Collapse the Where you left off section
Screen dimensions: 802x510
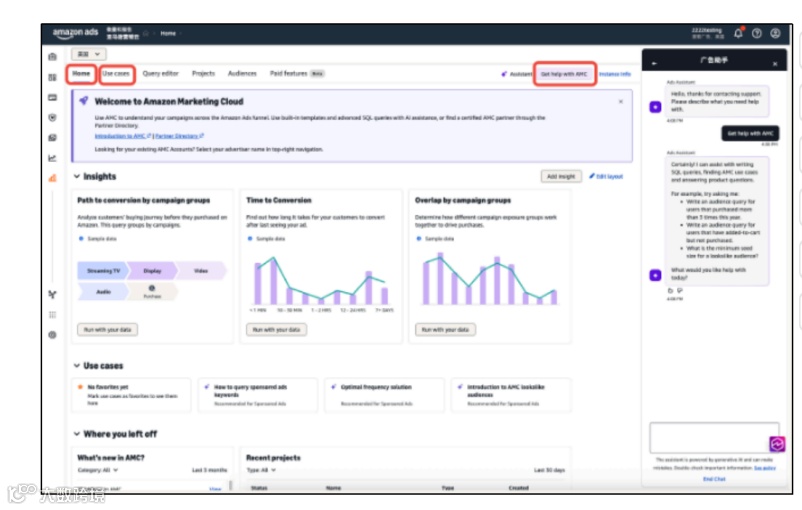coord(77,434)
